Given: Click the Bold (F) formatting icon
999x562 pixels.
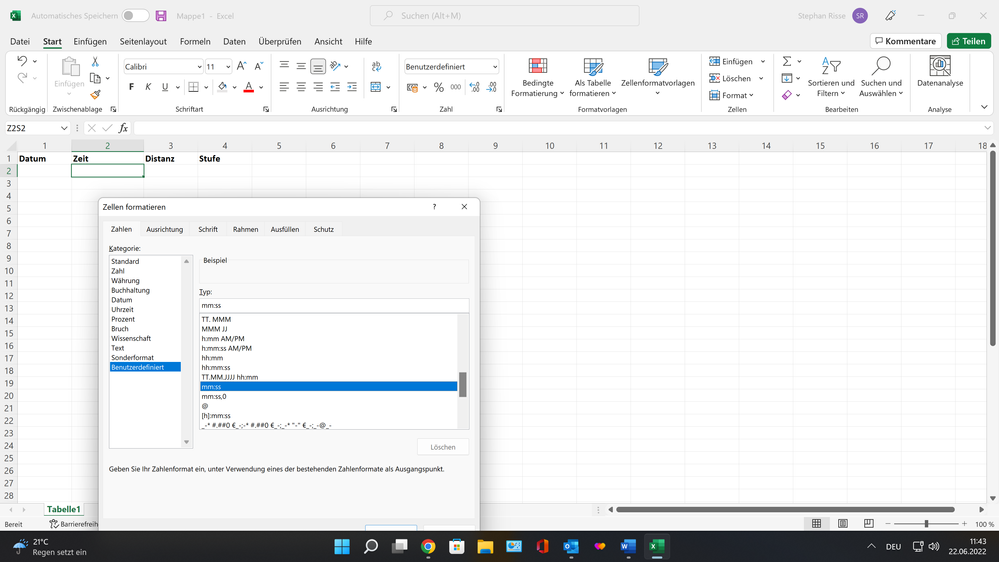Looking at the screenshot, I should pos(131,87).
